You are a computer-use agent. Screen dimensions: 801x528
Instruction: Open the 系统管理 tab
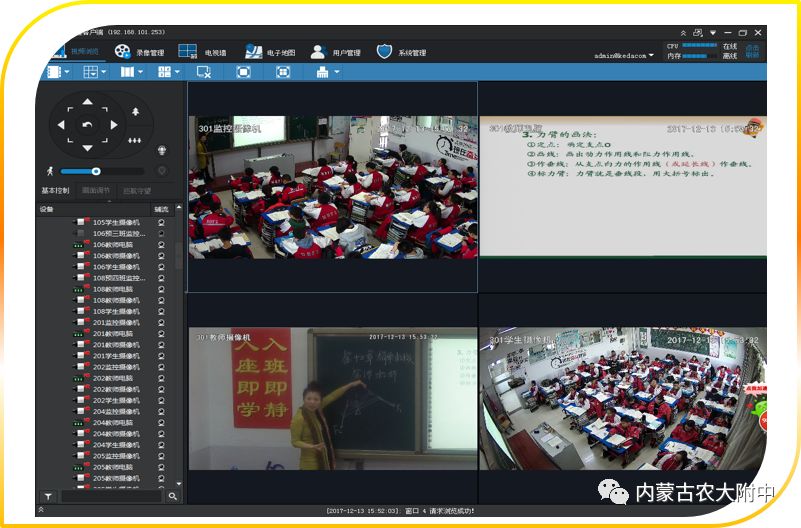(400, 52)
